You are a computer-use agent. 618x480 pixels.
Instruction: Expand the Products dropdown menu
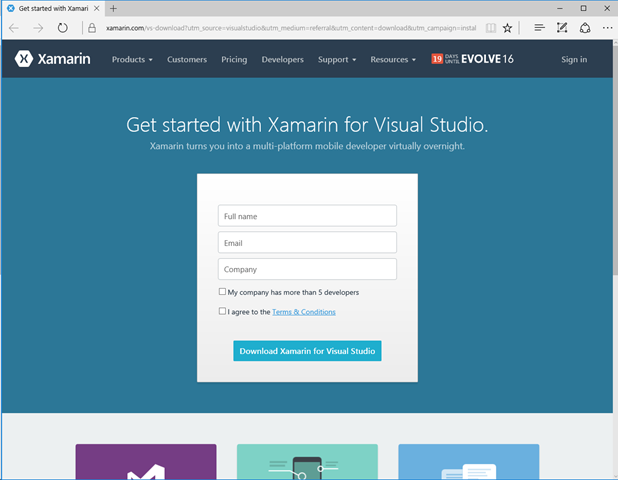click(x=132, y=60)
